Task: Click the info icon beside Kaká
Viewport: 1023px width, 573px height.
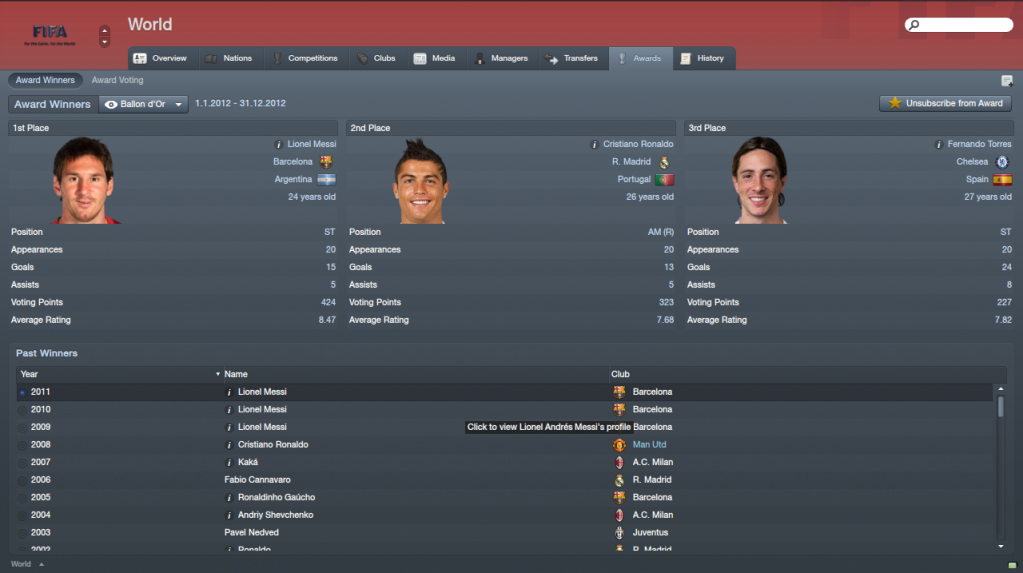Action: (x=229, y=463)
